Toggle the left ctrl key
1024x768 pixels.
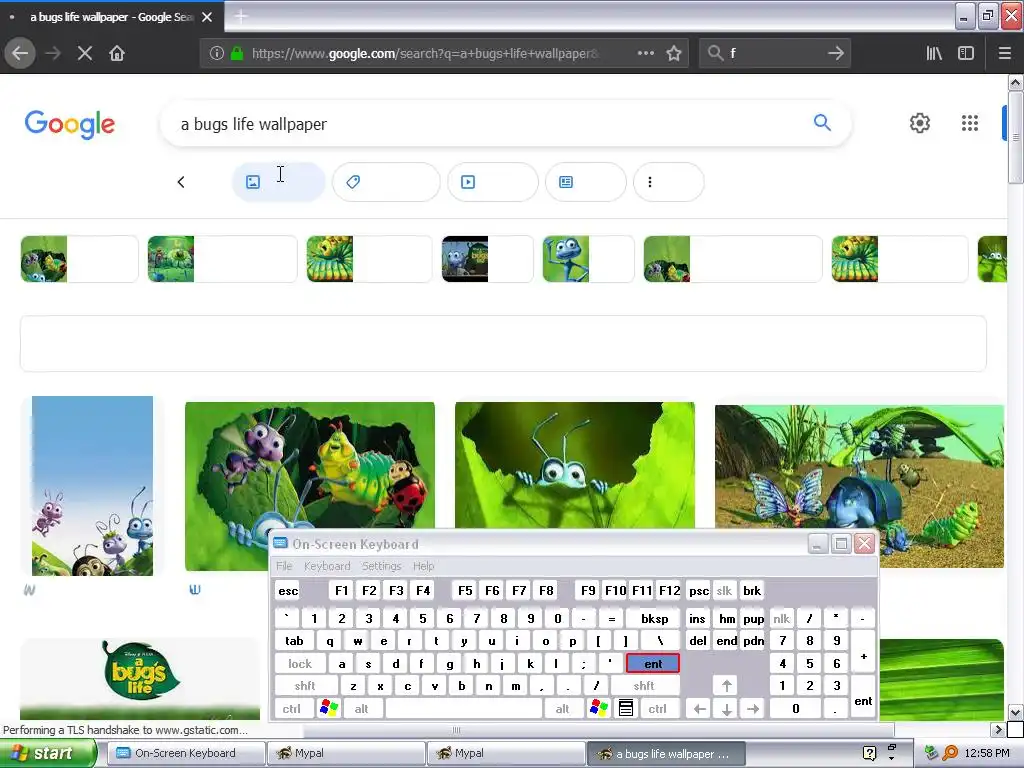click(x=292, y=709)
